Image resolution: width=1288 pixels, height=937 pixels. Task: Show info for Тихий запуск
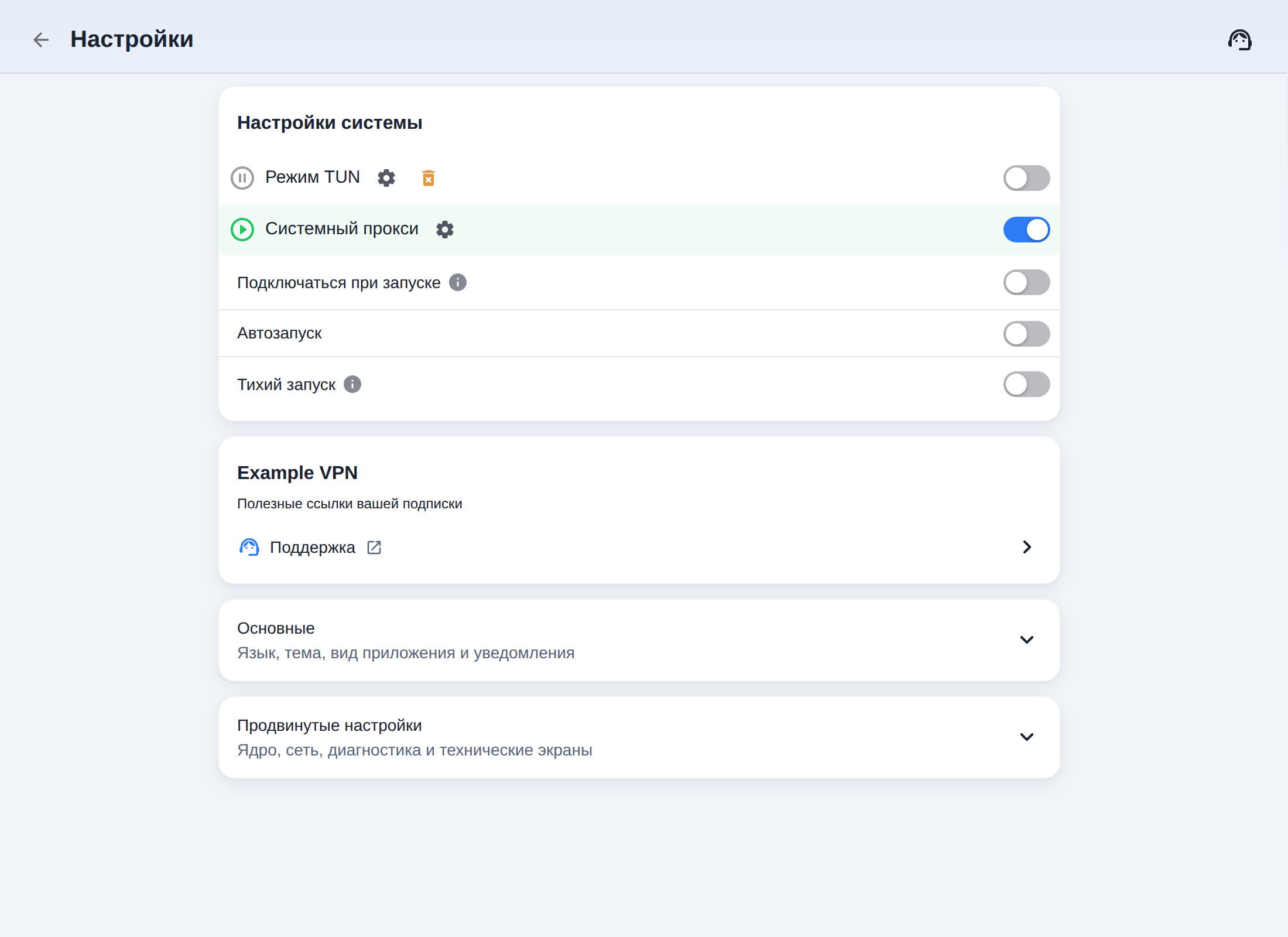tap(352, 384)
